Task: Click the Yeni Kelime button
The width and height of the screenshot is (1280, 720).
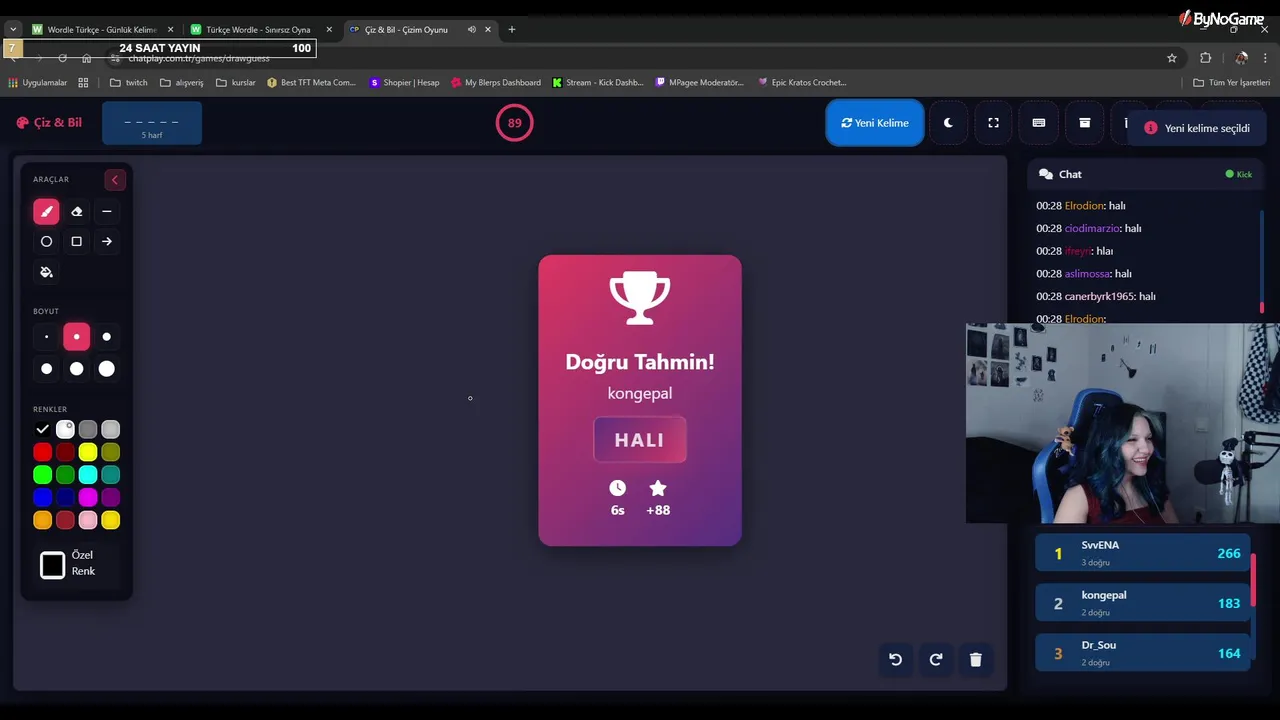Action: tap(875, 123)
